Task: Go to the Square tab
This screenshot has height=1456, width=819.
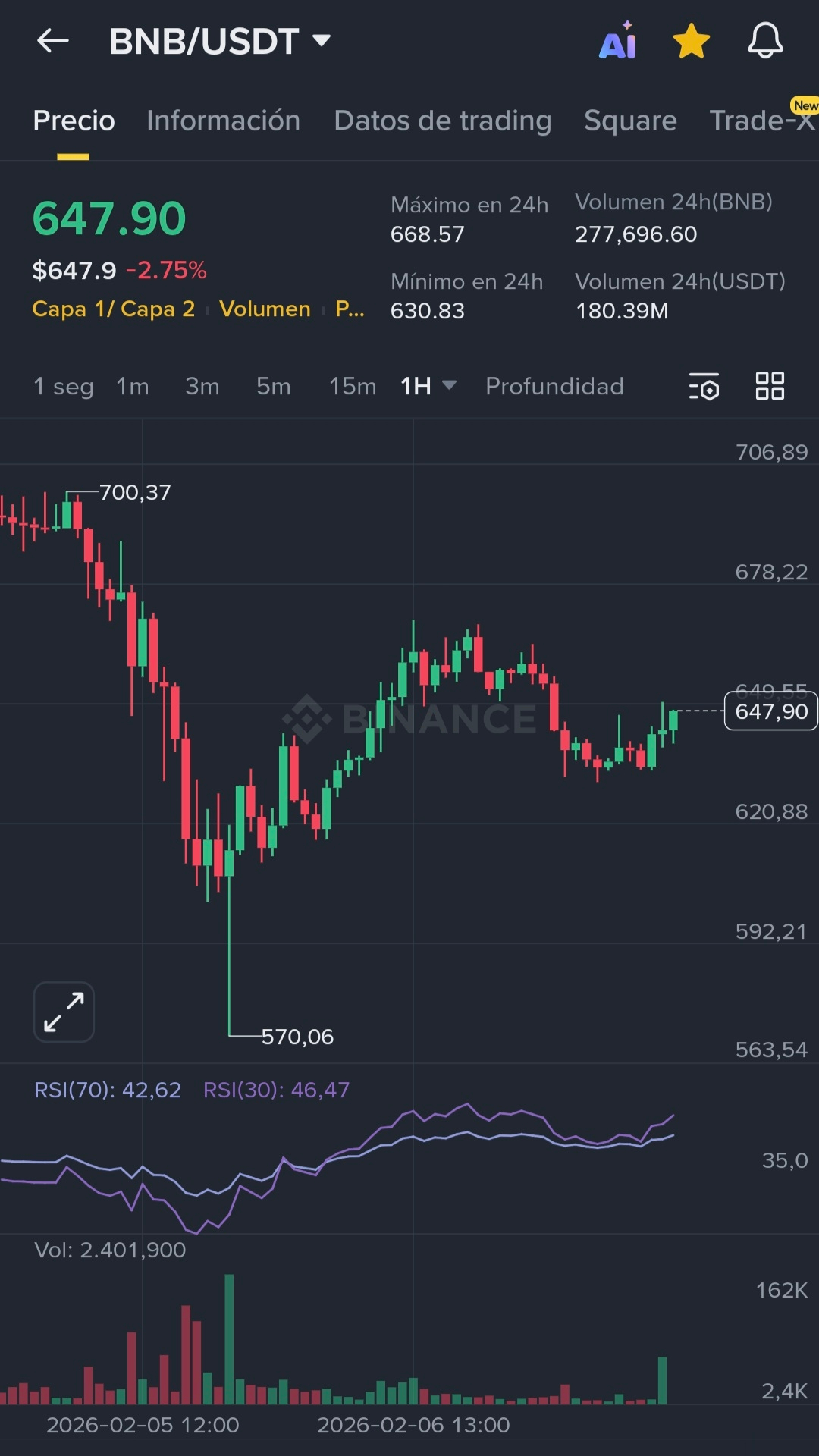Action: point(630,121)
